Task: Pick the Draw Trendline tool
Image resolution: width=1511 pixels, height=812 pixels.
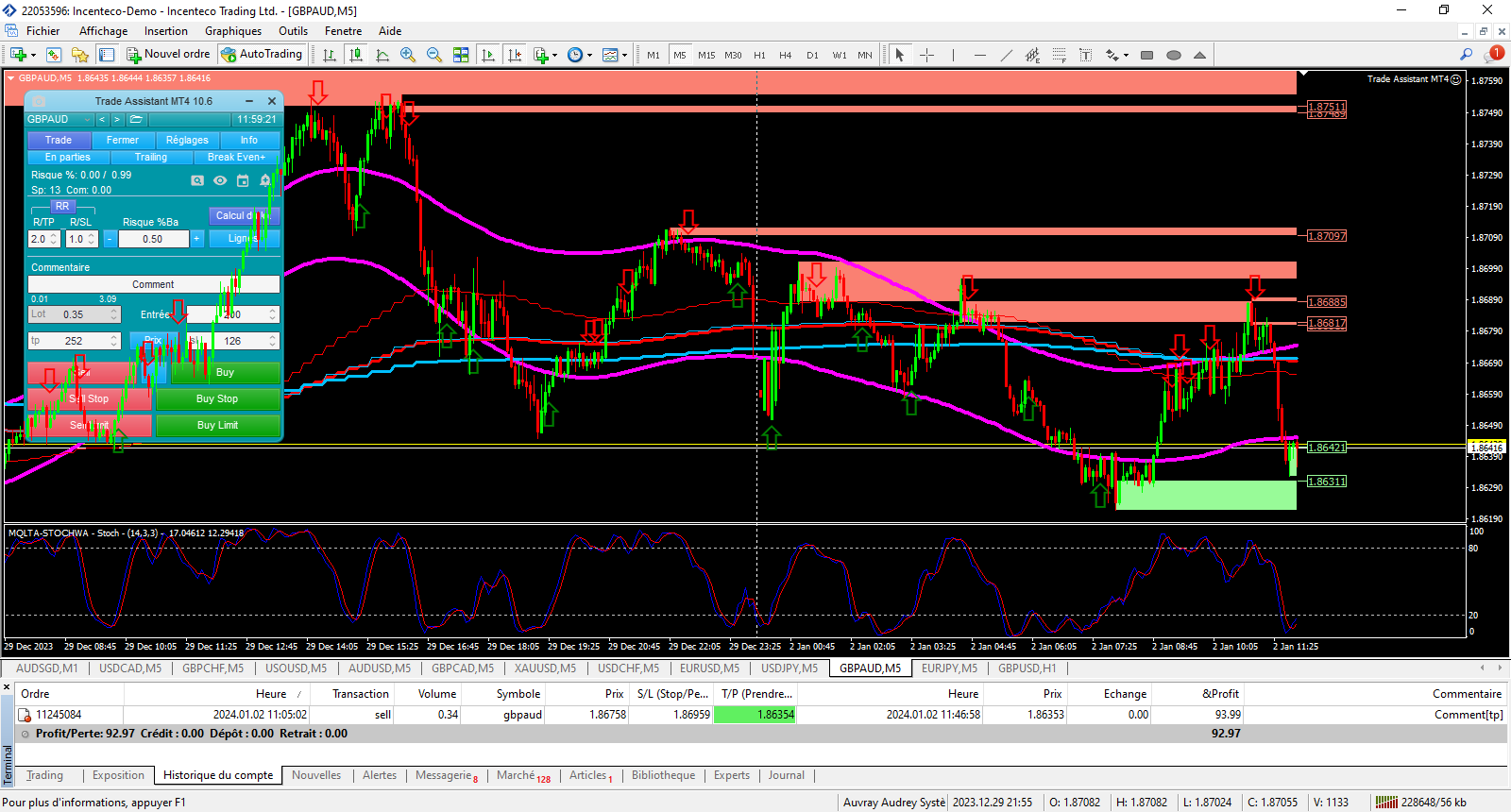Action: (1007, 55)
